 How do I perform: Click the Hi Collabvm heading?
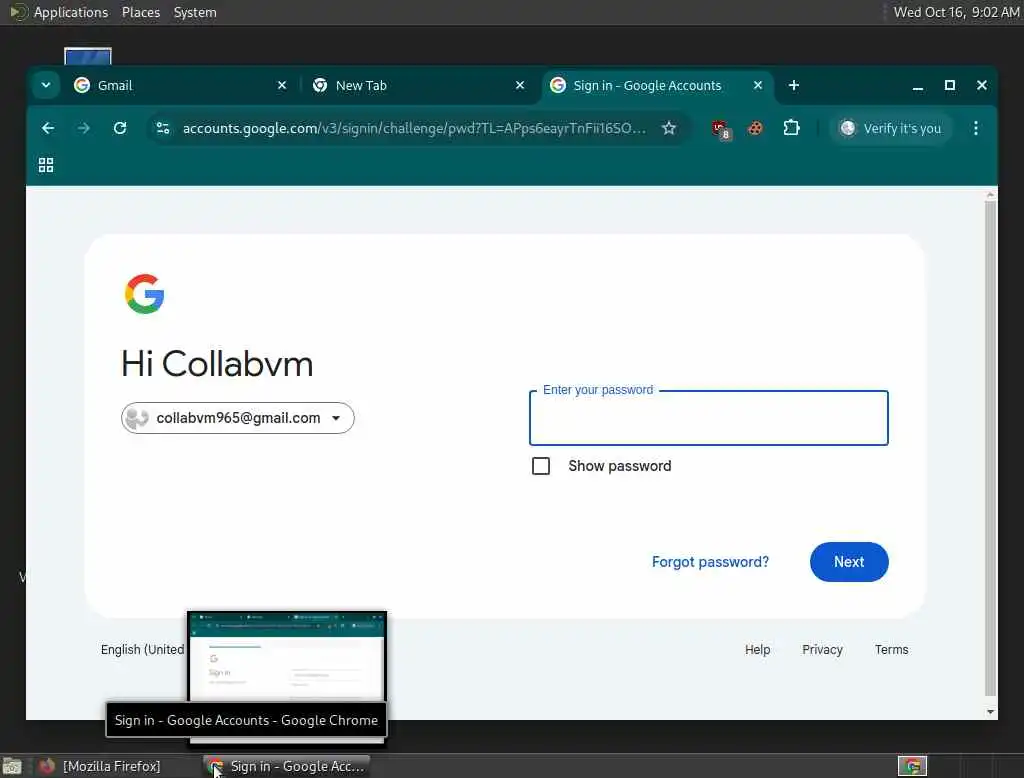(x=217, y=364)
